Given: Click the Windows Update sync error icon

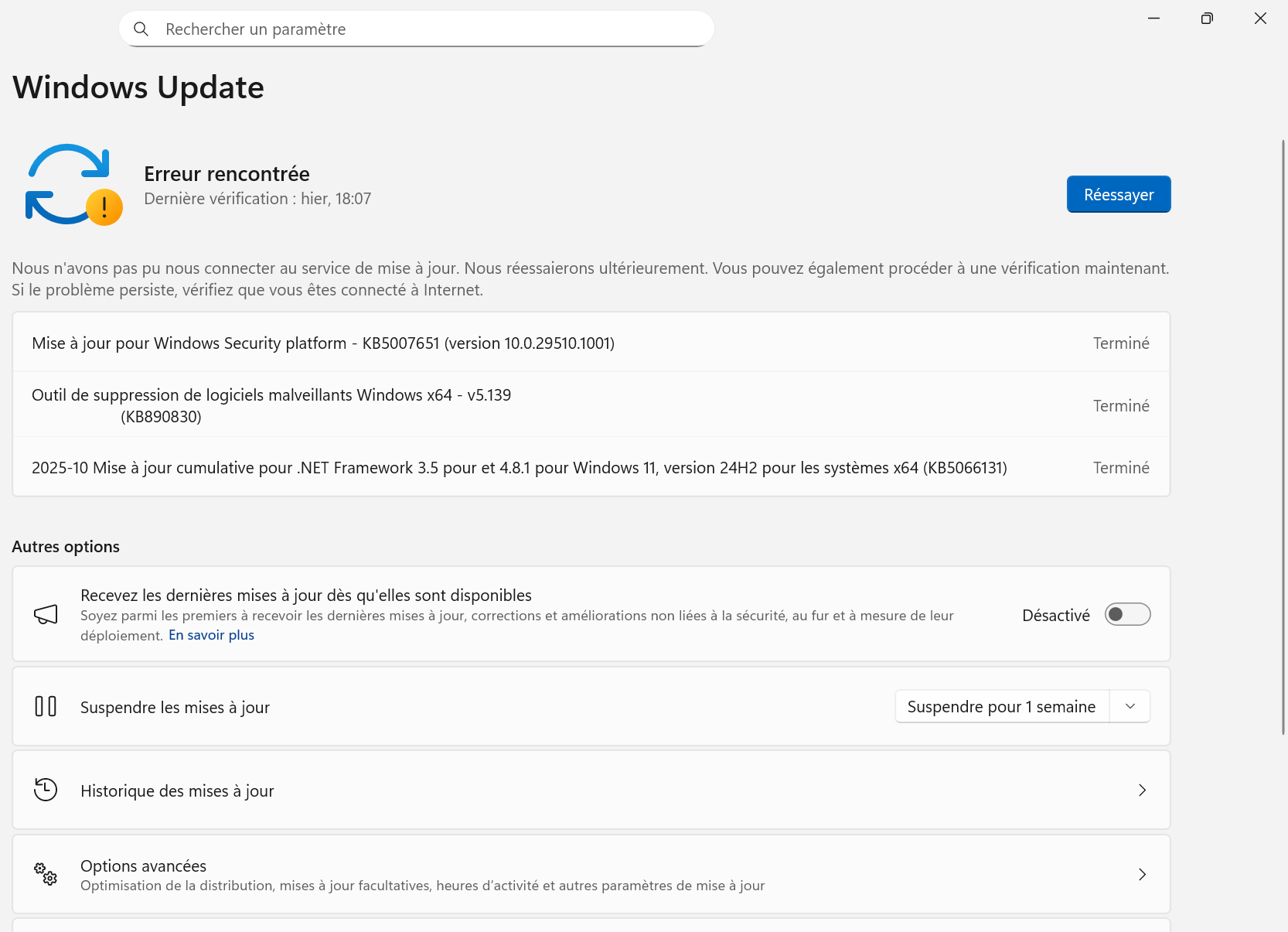Looking at the screenshot, I should point(74,185).
